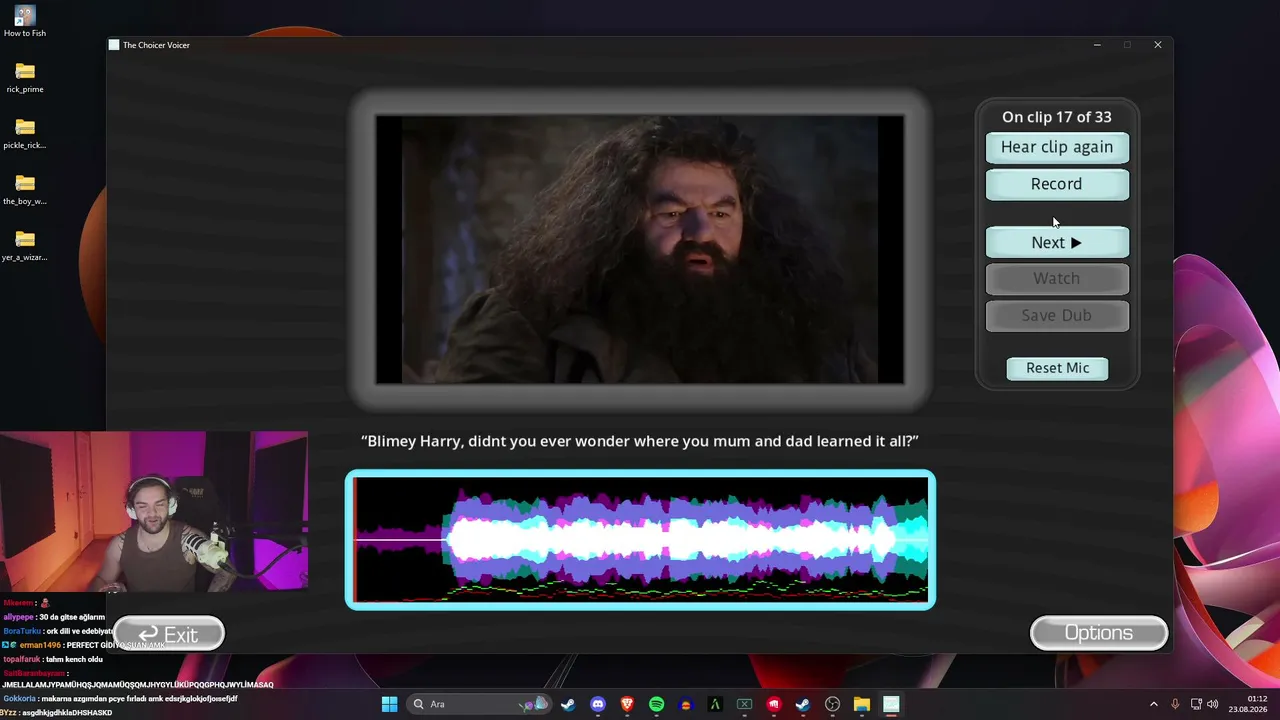Click the 'On clip 17 of 33' counter
Screen dimensions: 1280x720
pos(1057,117)
